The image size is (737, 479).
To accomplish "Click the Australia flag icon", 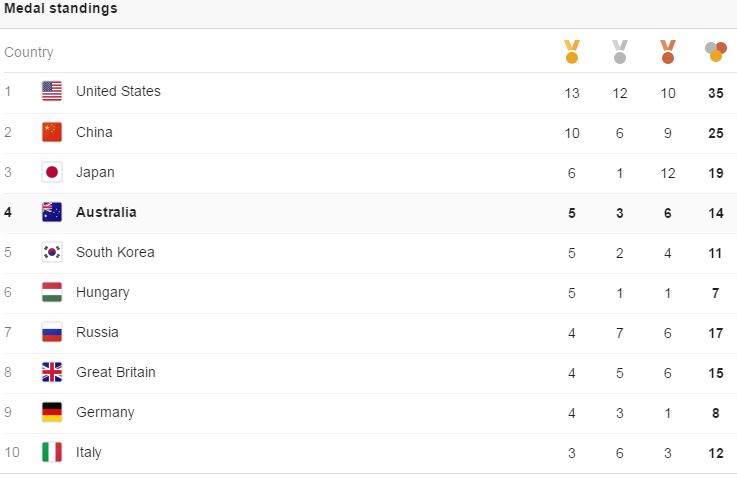I will (52, 212).
